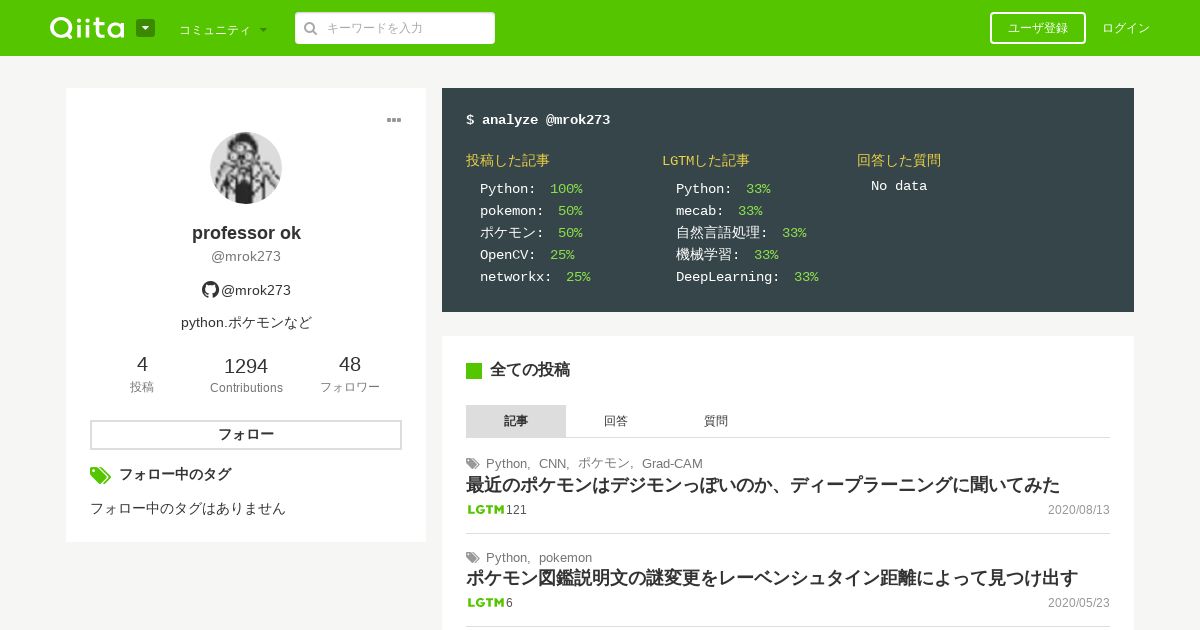This screenshot has width=1200, height=630.
Task: Click the mecab: 33% stat
Action: (x=719, y=211)
